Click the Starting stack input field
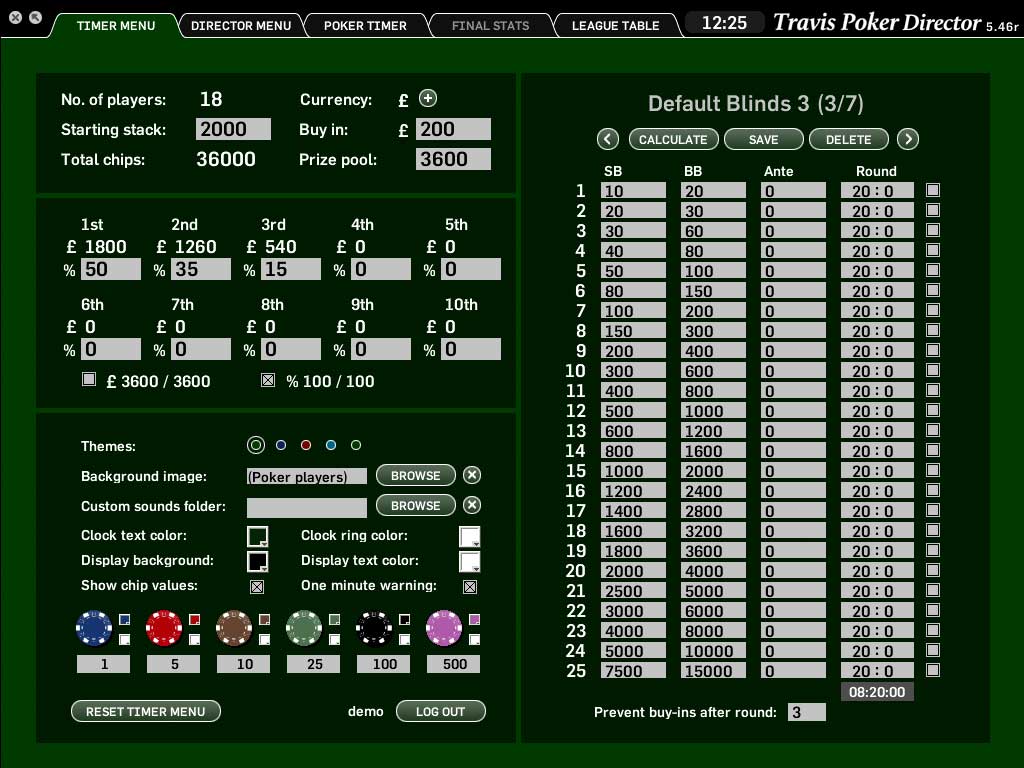1024x768 pixels. (x=234, y=129)
